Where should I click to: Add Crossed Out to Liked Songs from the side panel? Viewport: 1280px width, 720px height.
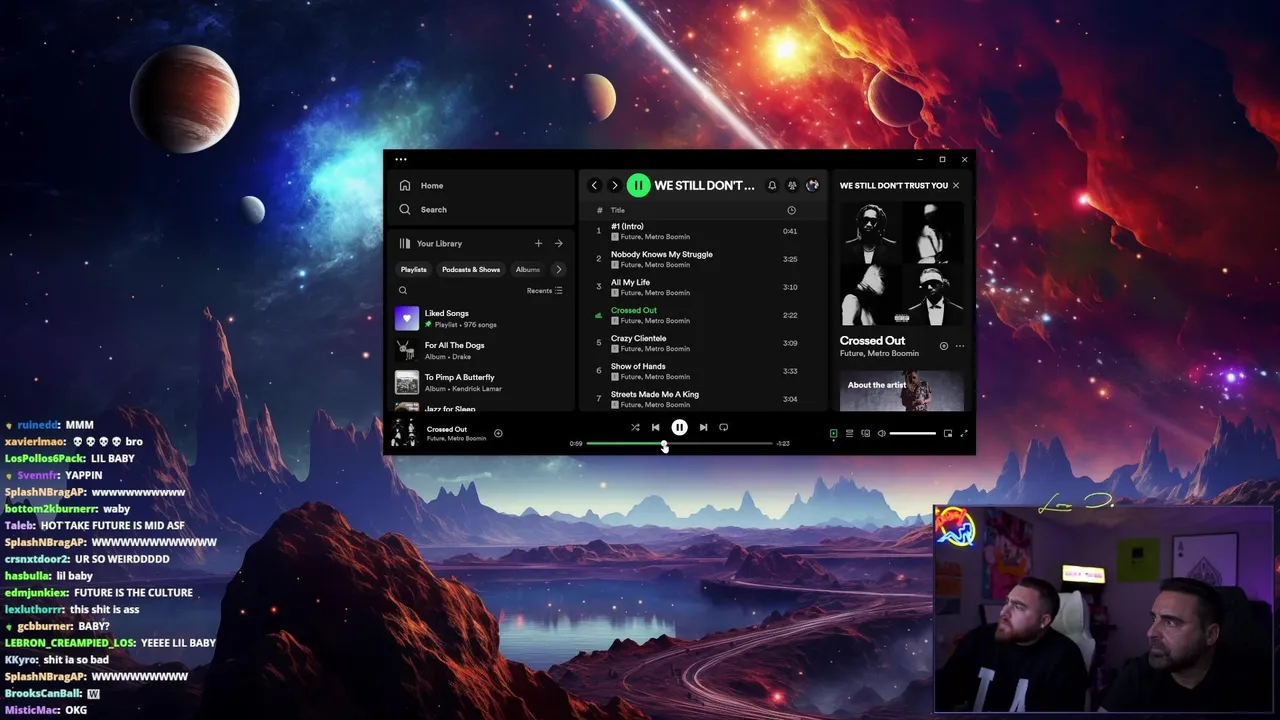[944, 346]
